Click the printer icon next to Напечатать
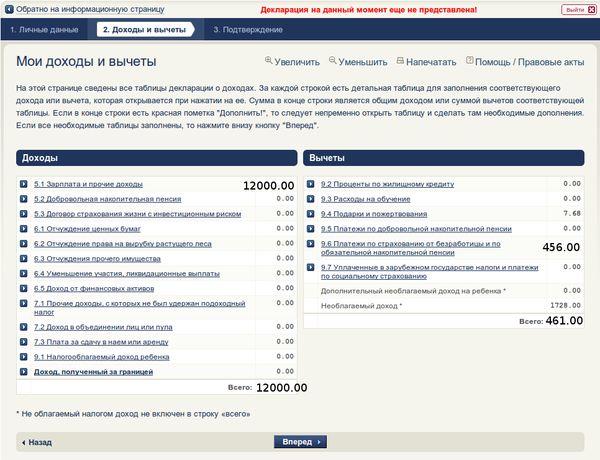The width and height of the screenshot is (600, 460). click(400, 61)
